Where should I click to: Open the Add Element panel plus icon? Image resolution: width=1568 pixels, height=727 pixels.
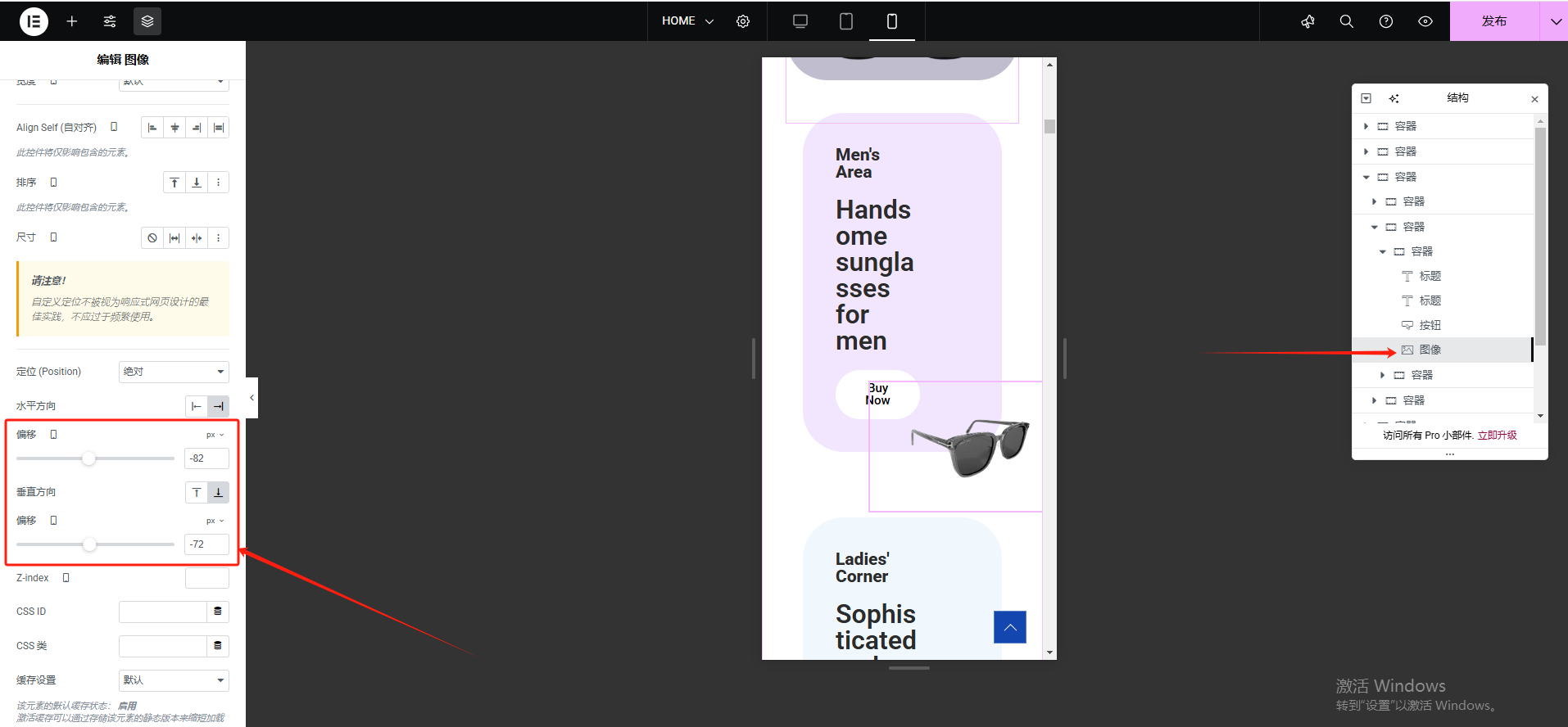click(72, 21)
